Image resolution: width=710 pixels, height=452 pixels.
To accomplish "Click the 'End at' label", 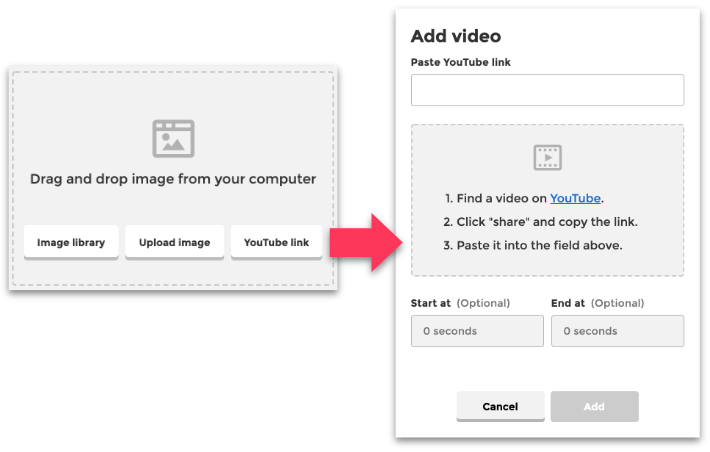I will [x=568, y=303].
